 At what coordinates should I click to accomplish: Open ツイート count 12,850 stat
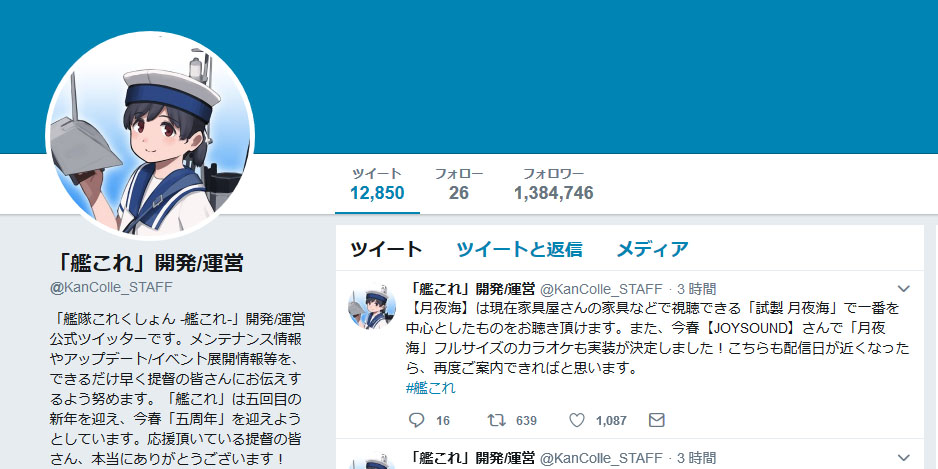point(377,184)
